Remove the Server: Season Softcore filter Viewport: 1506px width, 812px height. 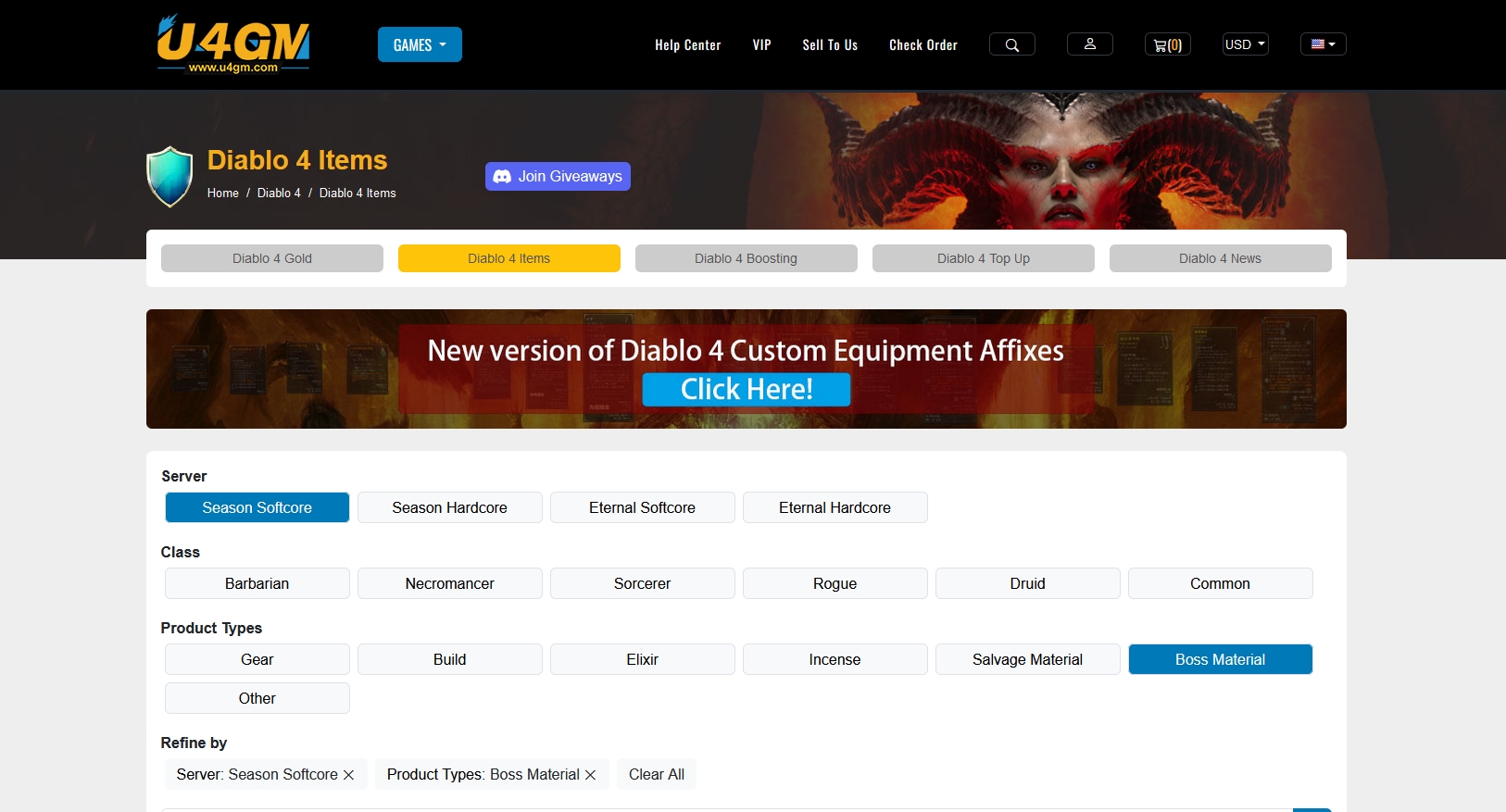(349, 775)
